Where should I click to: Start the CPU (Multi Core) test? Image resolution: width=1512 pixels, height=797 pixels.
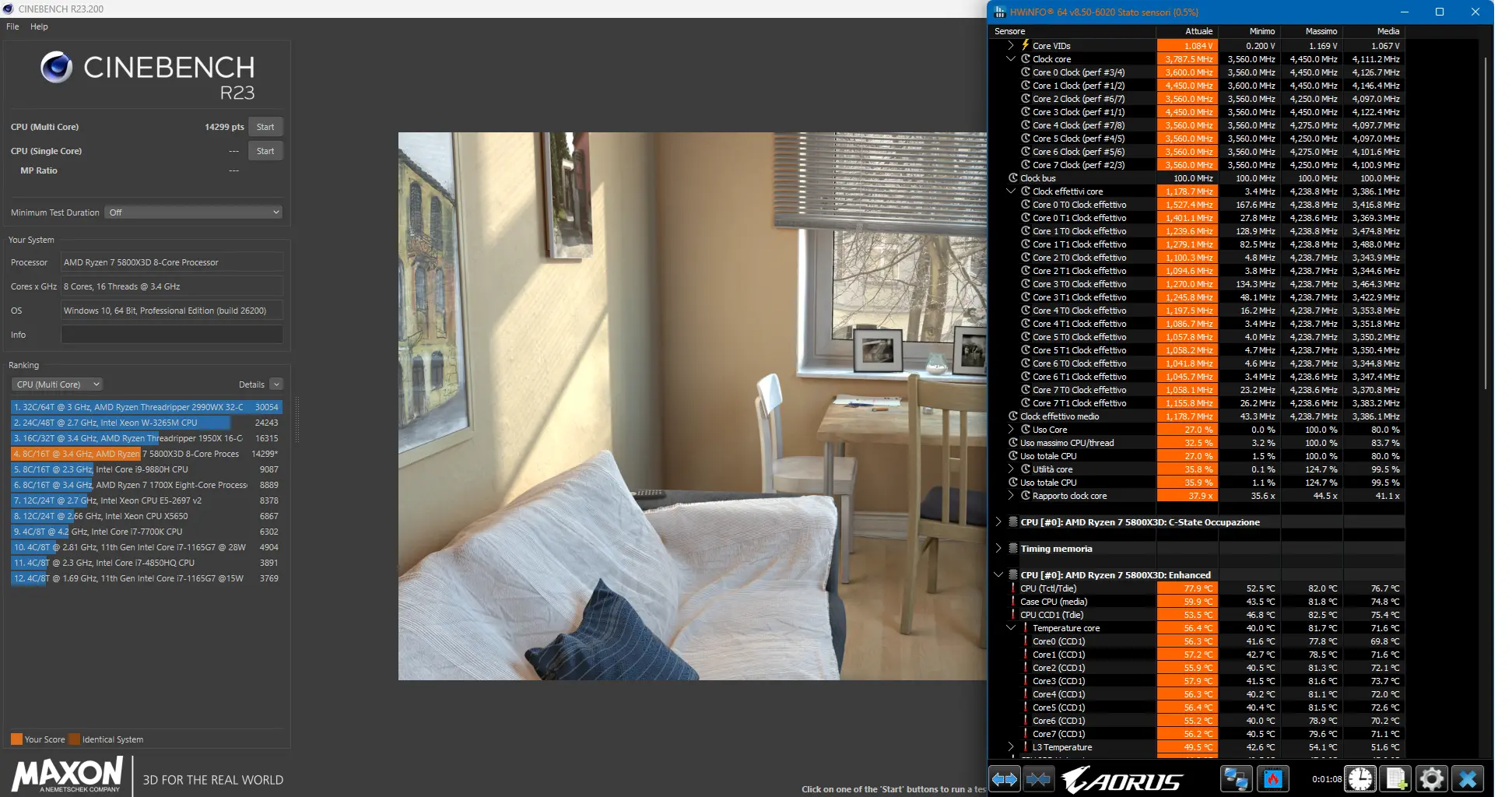[265, 127]
